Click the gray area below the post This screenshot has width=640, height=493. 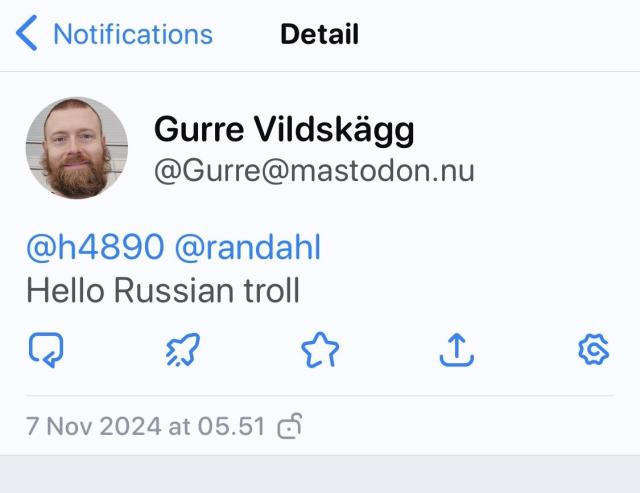(x=320, y=474)
